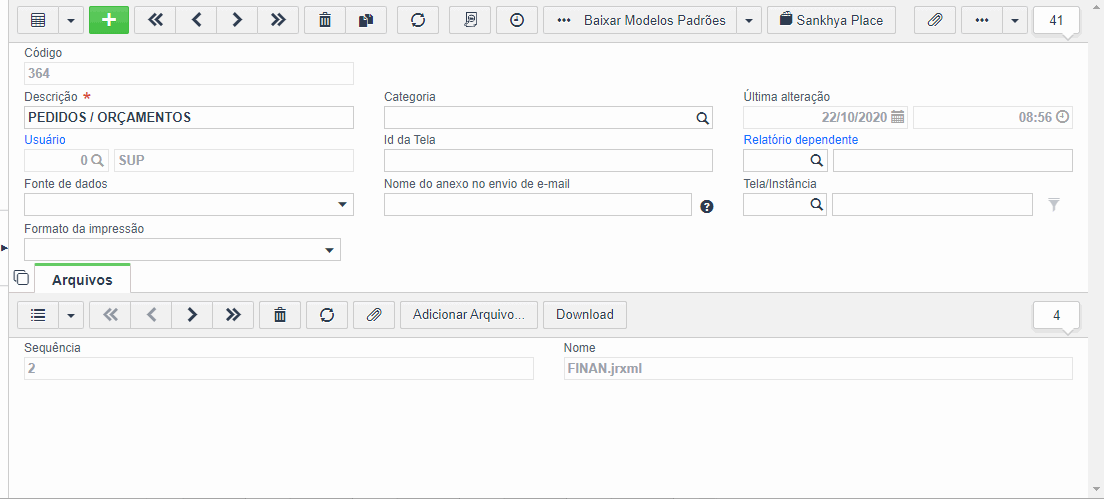Open grid view mode dropdown arrow
The height and width of the screenshot is (499, 1104).
pos(71,20)
